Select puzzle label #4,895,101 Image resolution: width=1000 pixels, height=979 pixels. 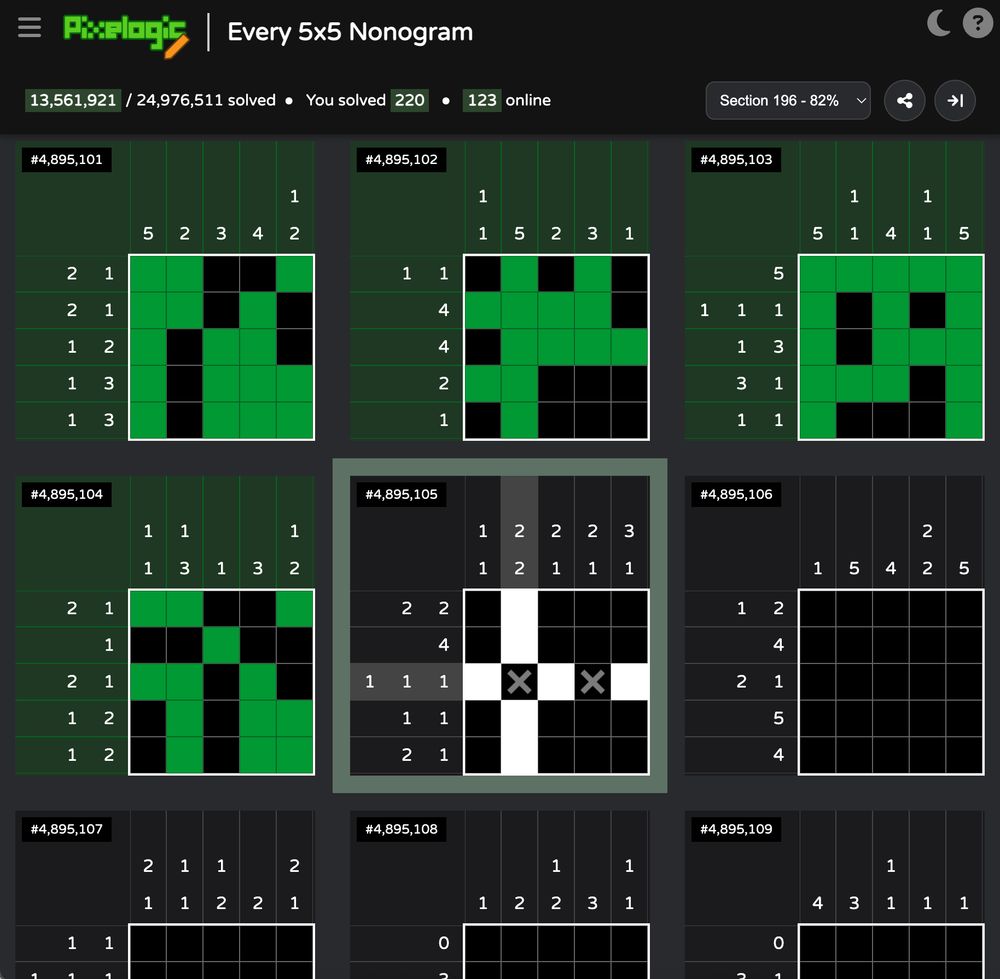pos(66,159)
